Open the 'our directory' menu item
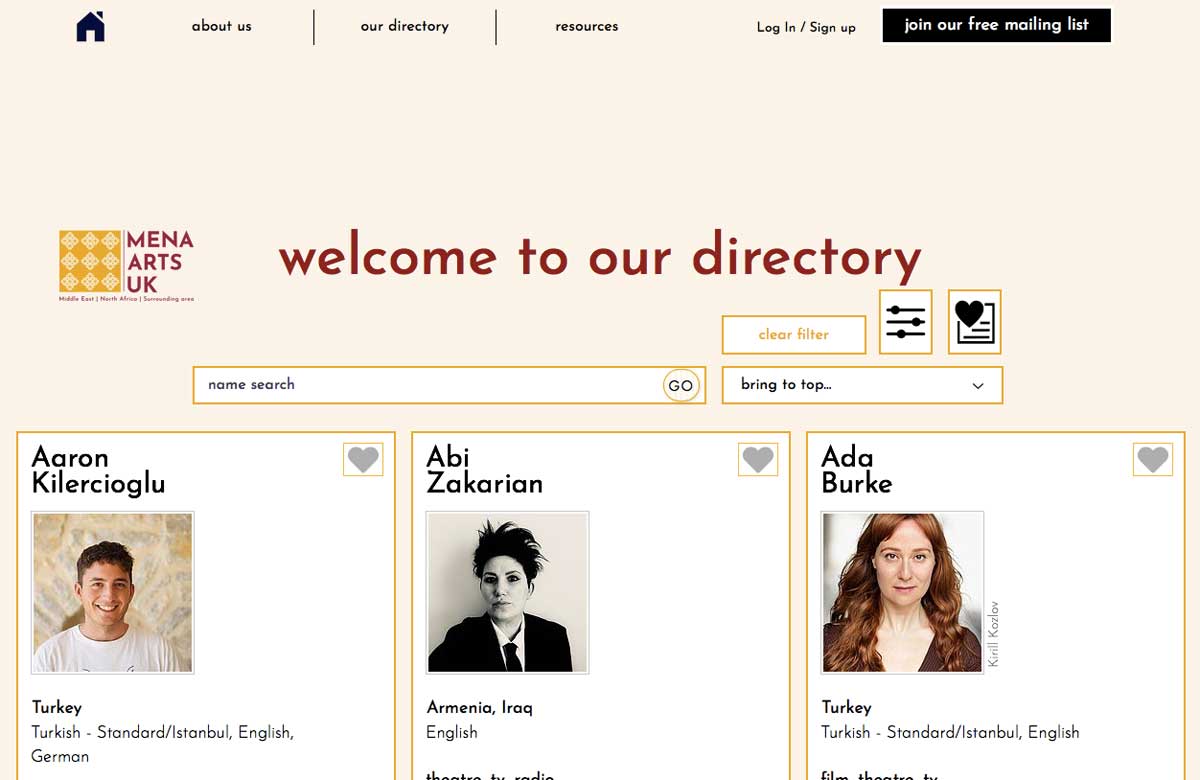1200x780 pixels. pos(404,26)
